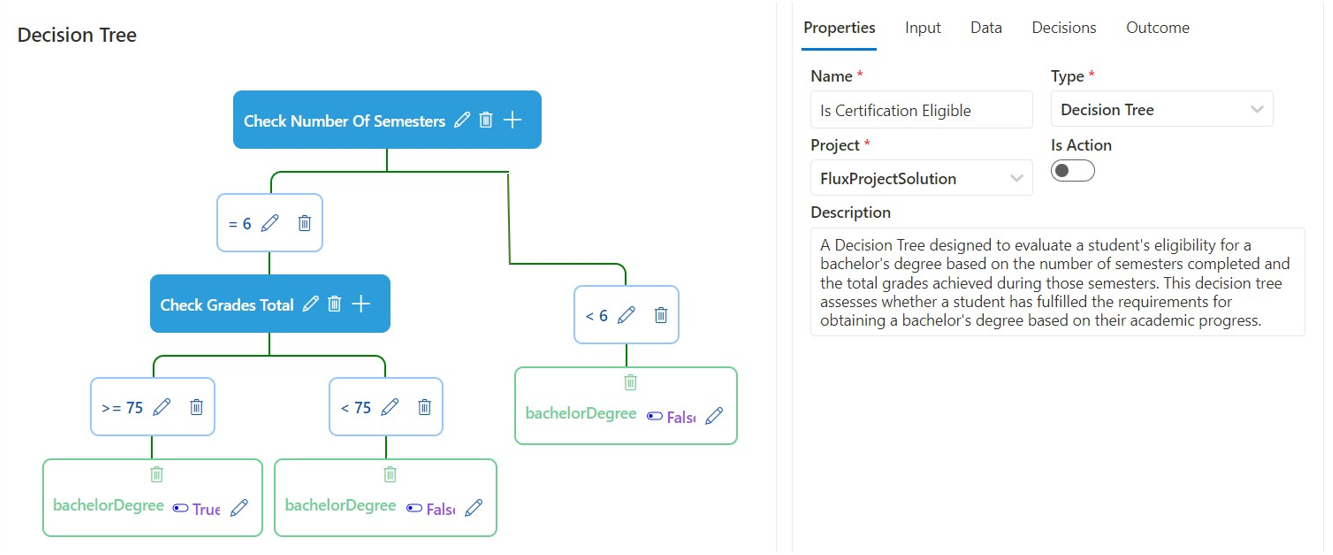1333x555 pixels.
Task: Toggle bachelorDegree value under < 6 branch
Action: (655, 416)
